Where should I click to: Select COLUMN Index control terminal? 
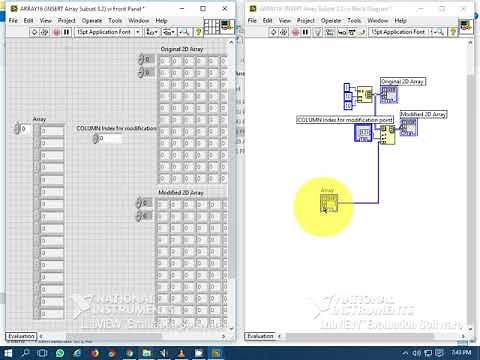click(x=363, y=133)
